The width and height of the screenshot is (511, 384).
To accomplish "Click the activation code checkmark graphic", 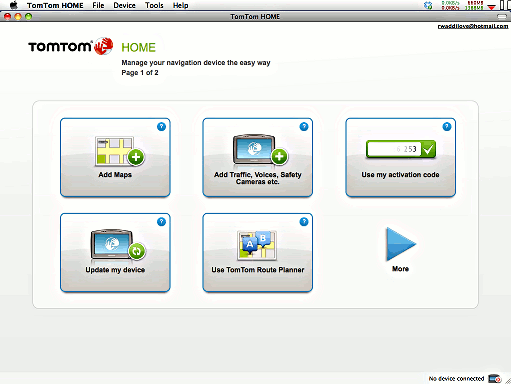I will tap(401, 149).
